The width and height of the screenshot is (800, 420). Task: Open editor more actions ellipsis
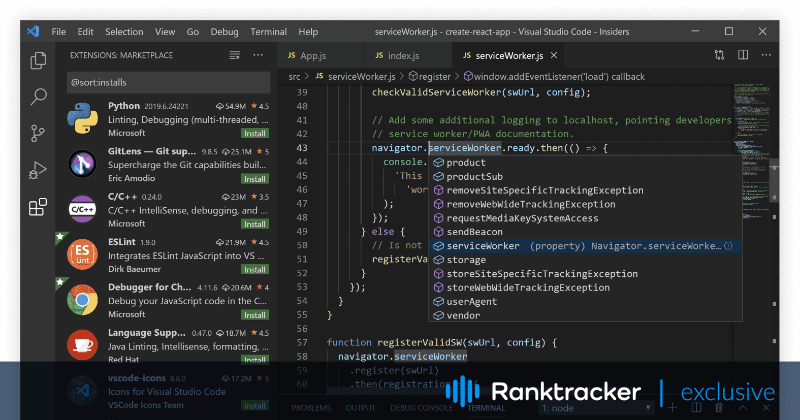coord(766,55)
